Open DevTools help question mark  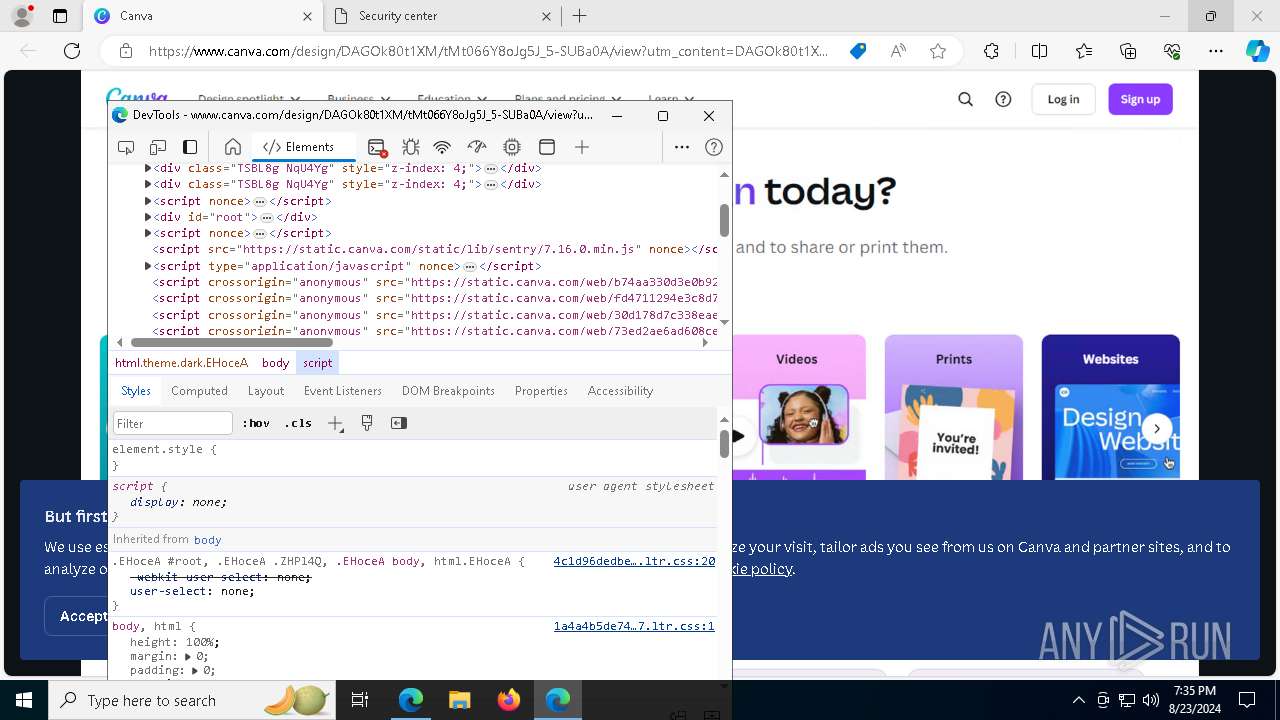pyautogui.click(x=714, y=147)
